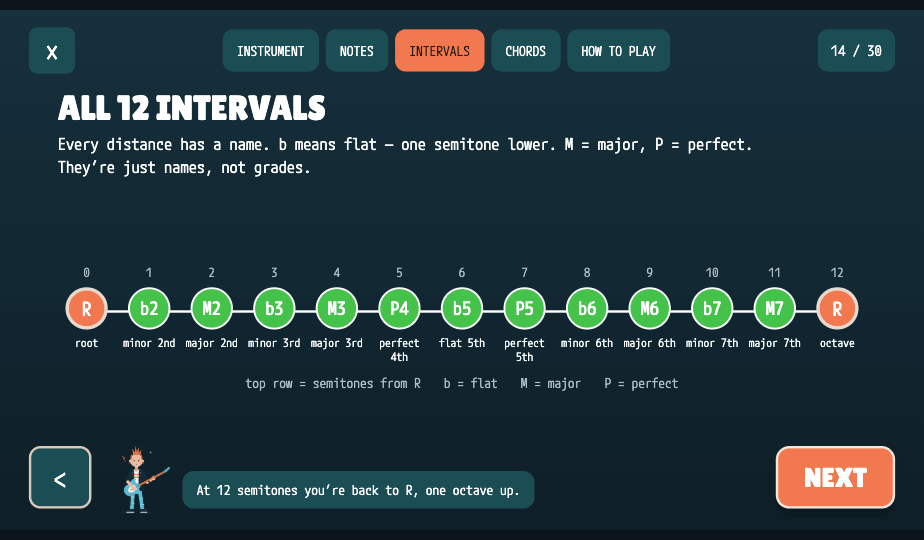Screen dimensions: 924x540
Task: Close the tutorial with the X button
Action: click(52, 51)
